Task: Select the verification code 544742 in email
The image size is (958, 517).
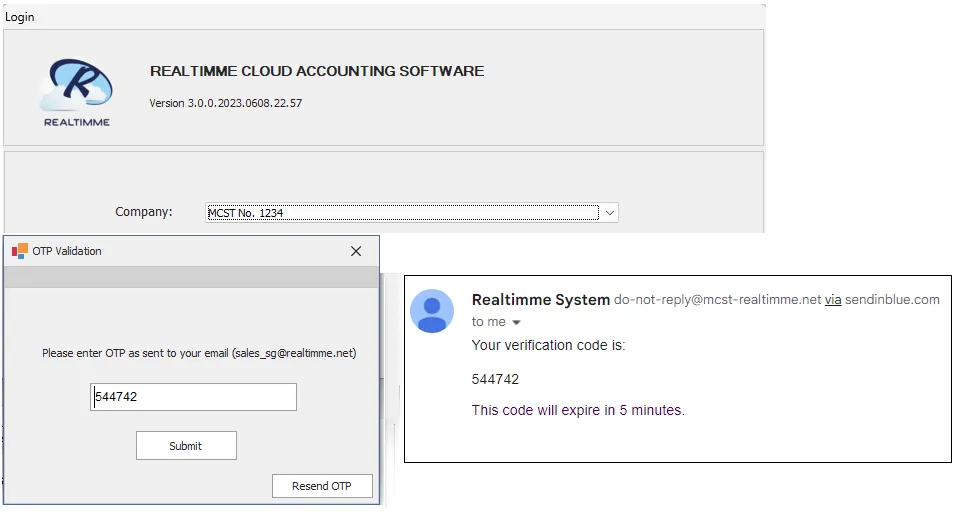Action: pyautogui.click(x=495, y=379)
